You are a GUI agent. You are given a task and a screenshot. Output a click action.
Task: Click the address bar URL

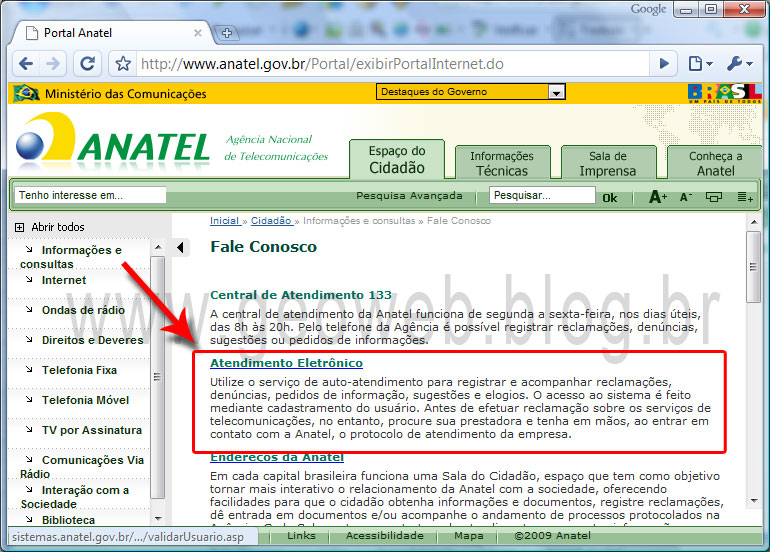tap(322, 64)
